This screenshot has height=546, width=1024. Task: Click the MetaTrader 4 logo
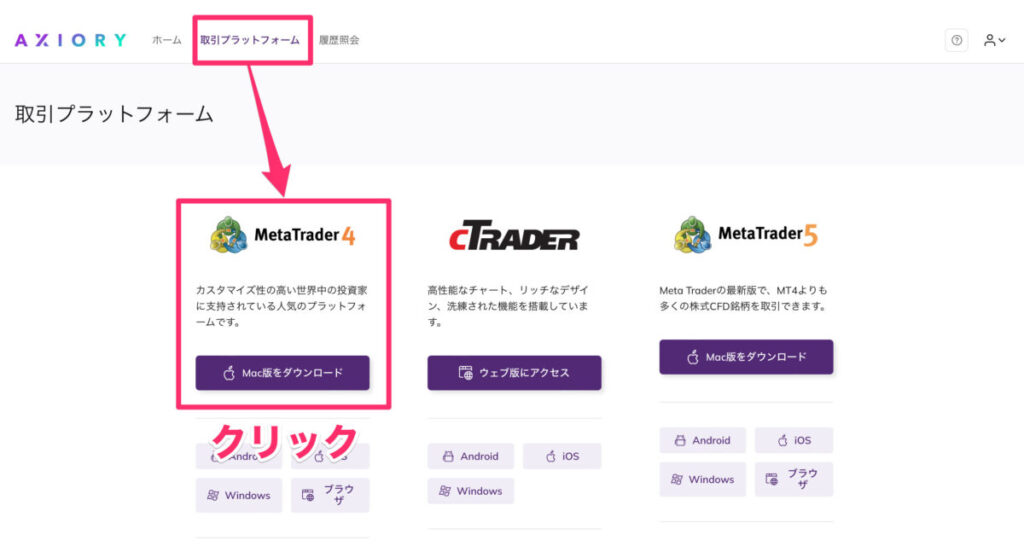tap(283, 235)
